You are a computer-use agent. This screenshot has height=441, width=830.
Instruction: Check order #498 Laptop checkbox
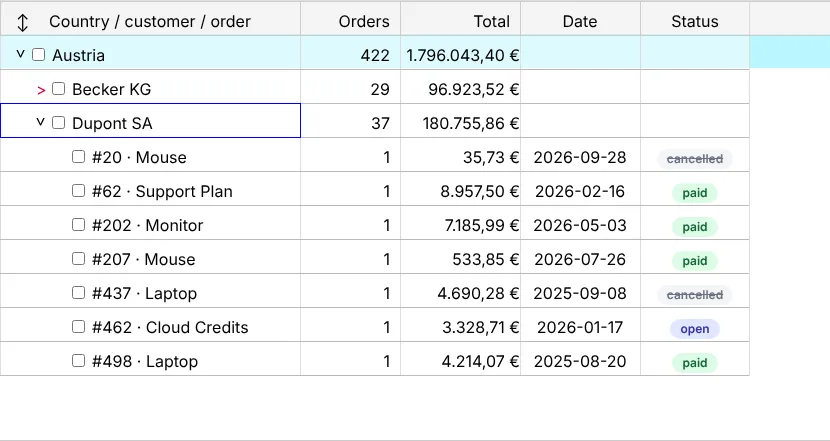tap(78, 361)
